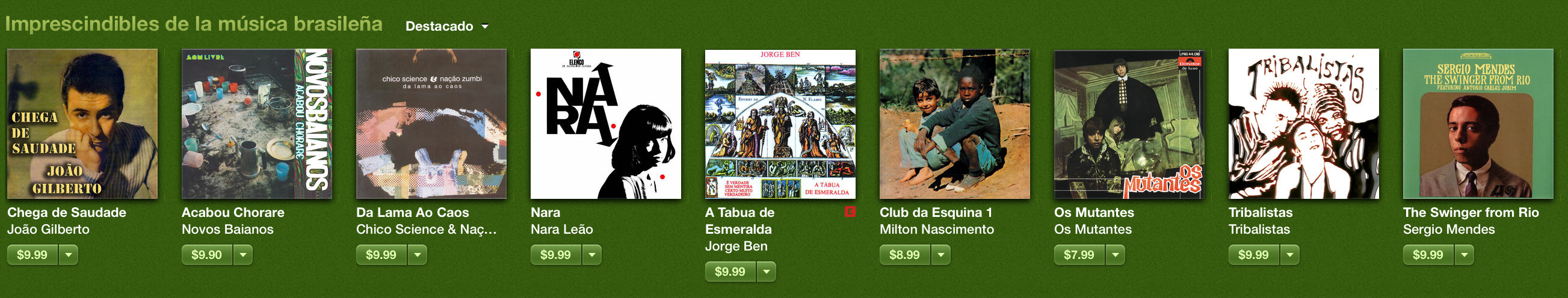Open Imprescindibles de la música brasileña heading
The image size is (1568, 298).
point(194,24)
